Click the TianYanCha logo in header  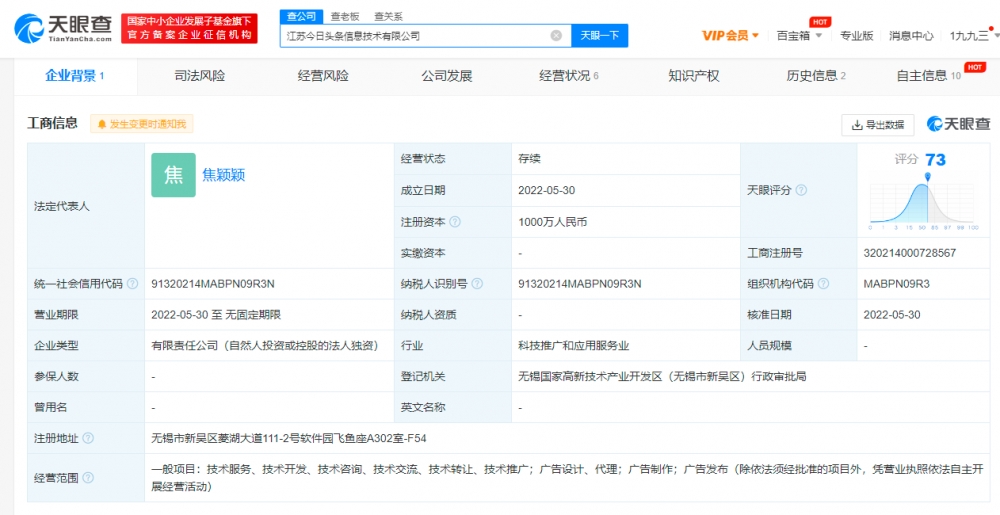(62, 28)
